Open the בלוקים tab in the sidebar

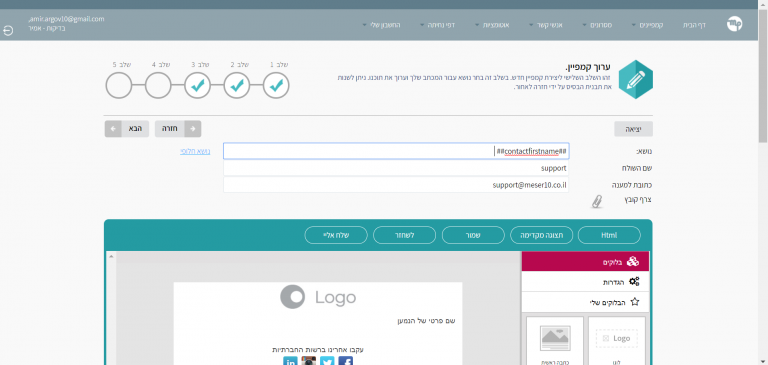(x=585, y=262)
